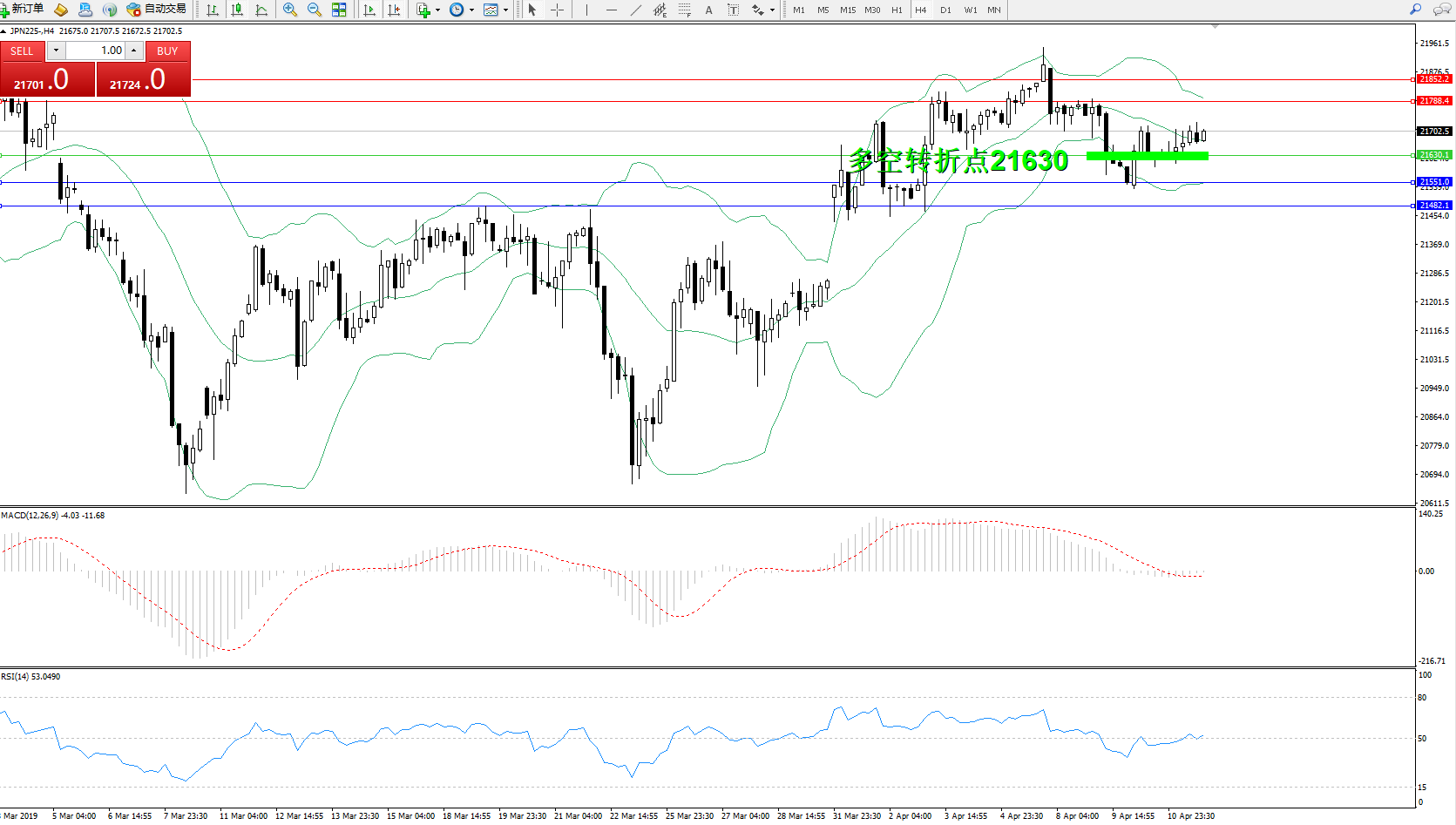The image size is (1456, 825).
Task: Select the draw trendline tool
Action: [635, 10]
